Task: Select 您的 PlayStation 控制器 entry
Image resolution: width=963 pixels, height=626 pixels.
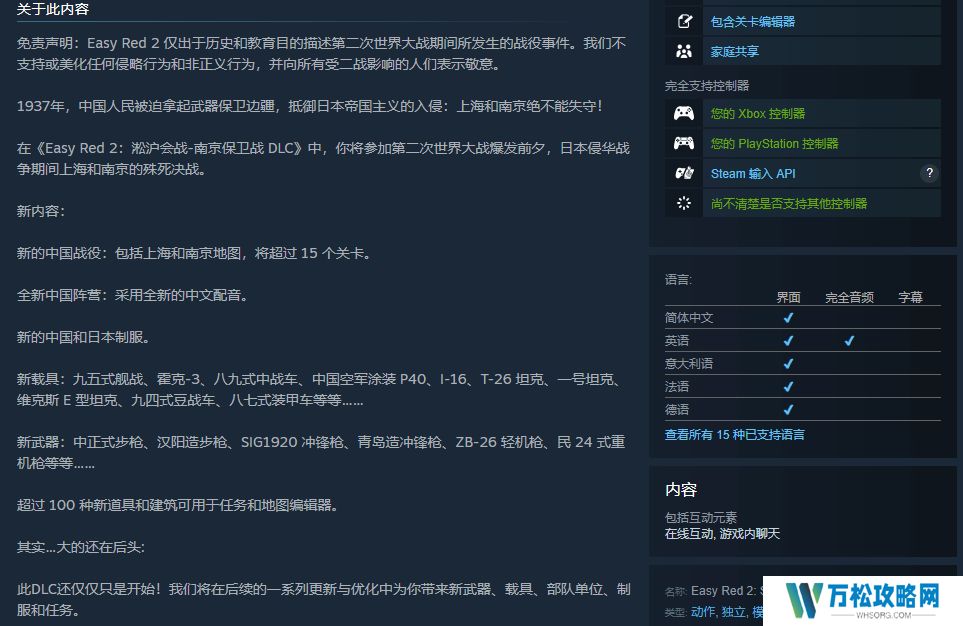Action: click(x=774, y=144)
